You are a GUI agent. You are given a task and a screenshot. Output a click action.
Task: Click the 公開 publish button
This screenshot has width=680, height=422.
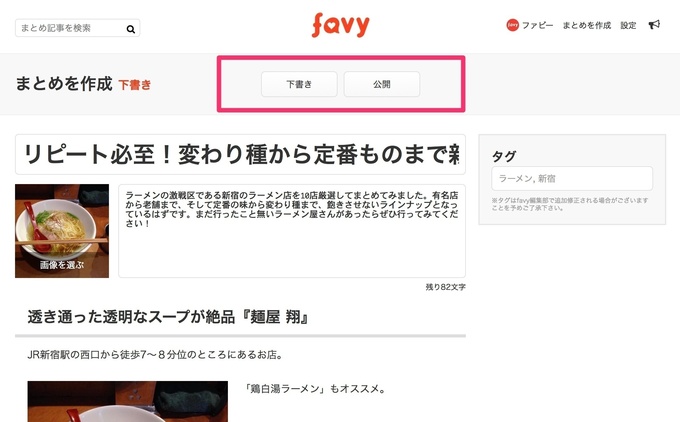tap(382, 84)
